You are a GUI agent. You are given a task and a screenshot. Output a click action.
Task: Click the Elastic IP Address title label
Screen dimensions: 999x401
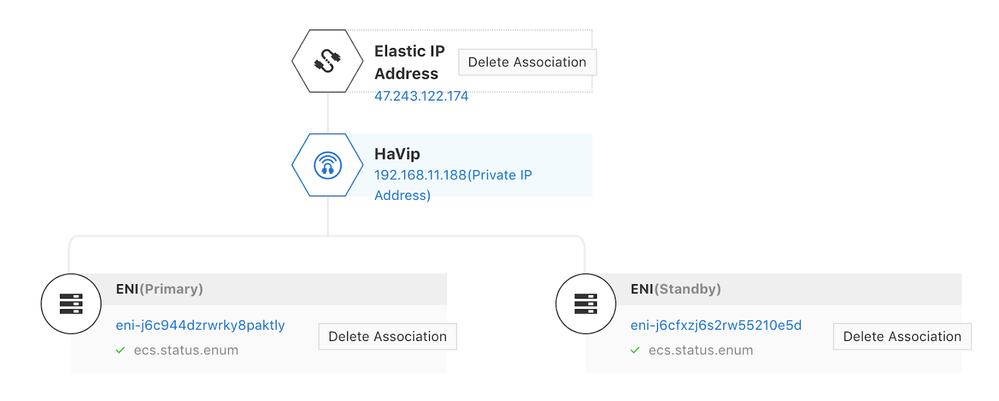[x=409, y=61]
